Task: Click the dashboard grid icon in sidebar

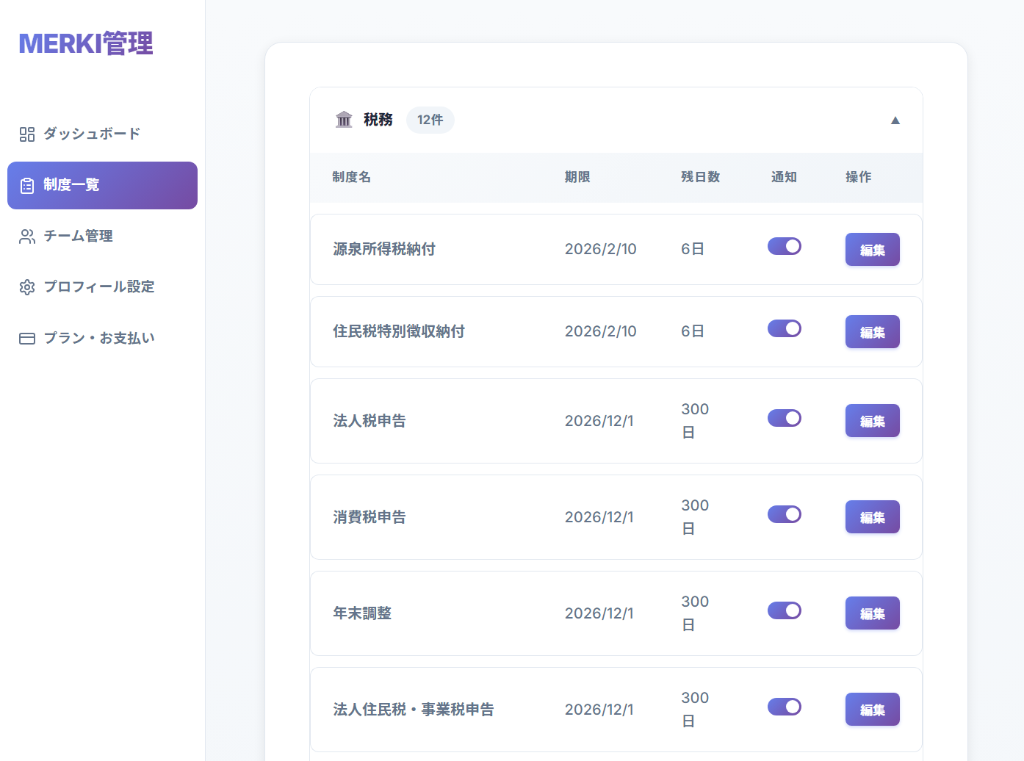Action: click(27, 134)
